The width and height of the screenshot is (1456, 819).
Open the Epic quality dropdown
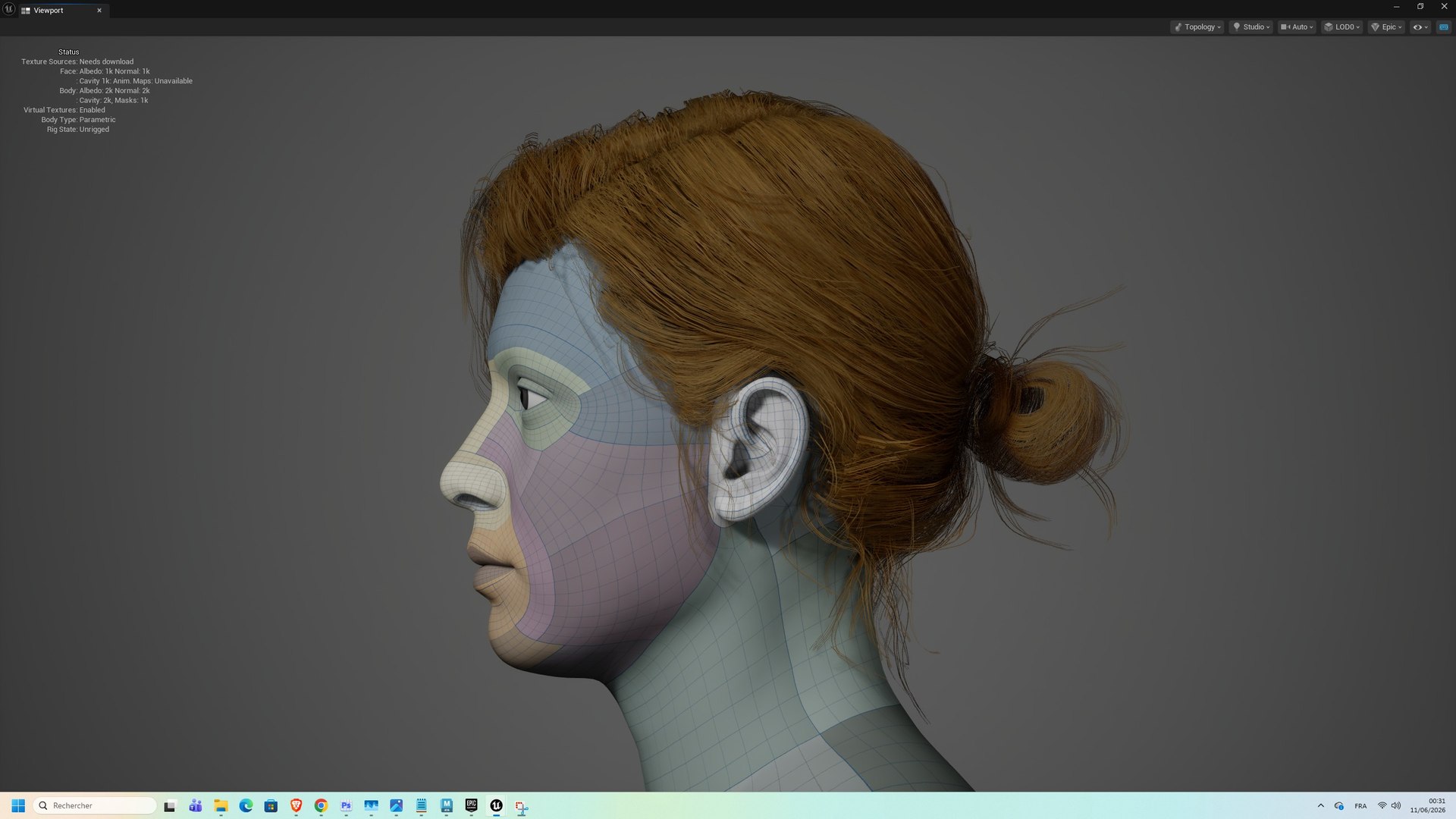tap(1386, 27)
